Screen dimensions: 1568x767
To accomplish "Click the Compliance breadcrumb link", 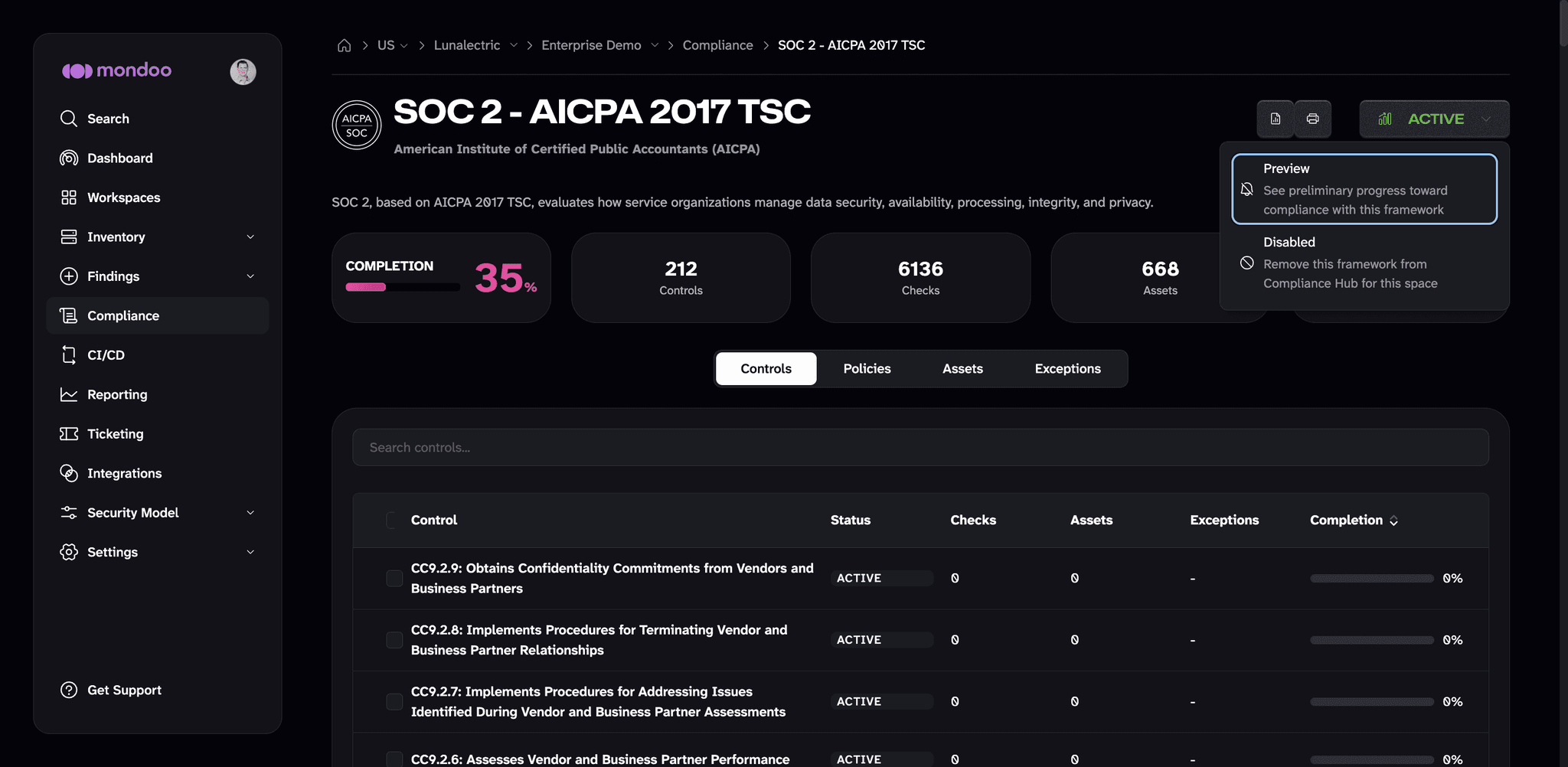I will pos(717,45).
